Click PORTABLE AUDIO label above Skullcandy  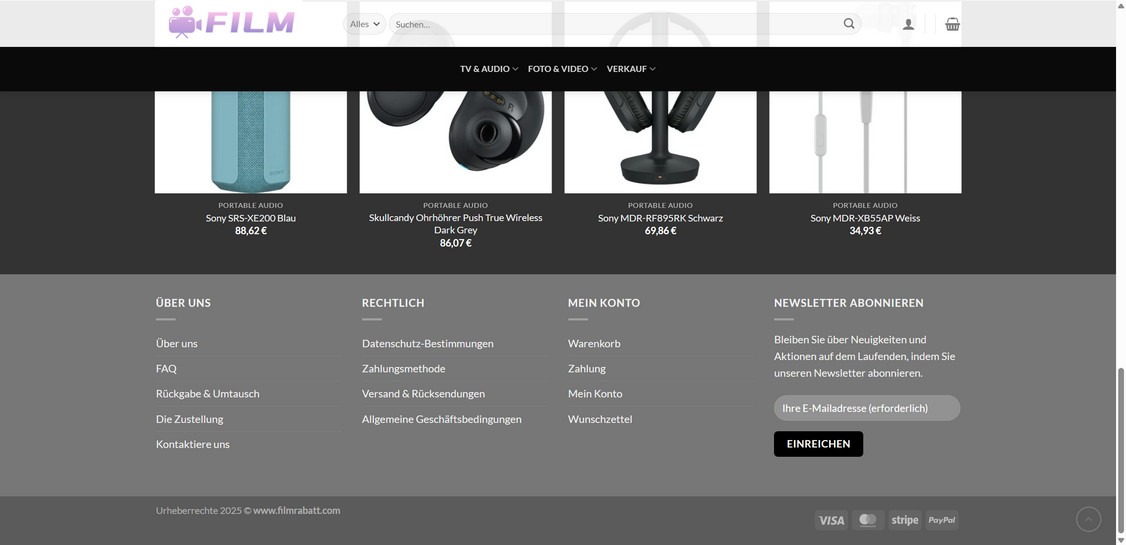[x=455, y=205]
